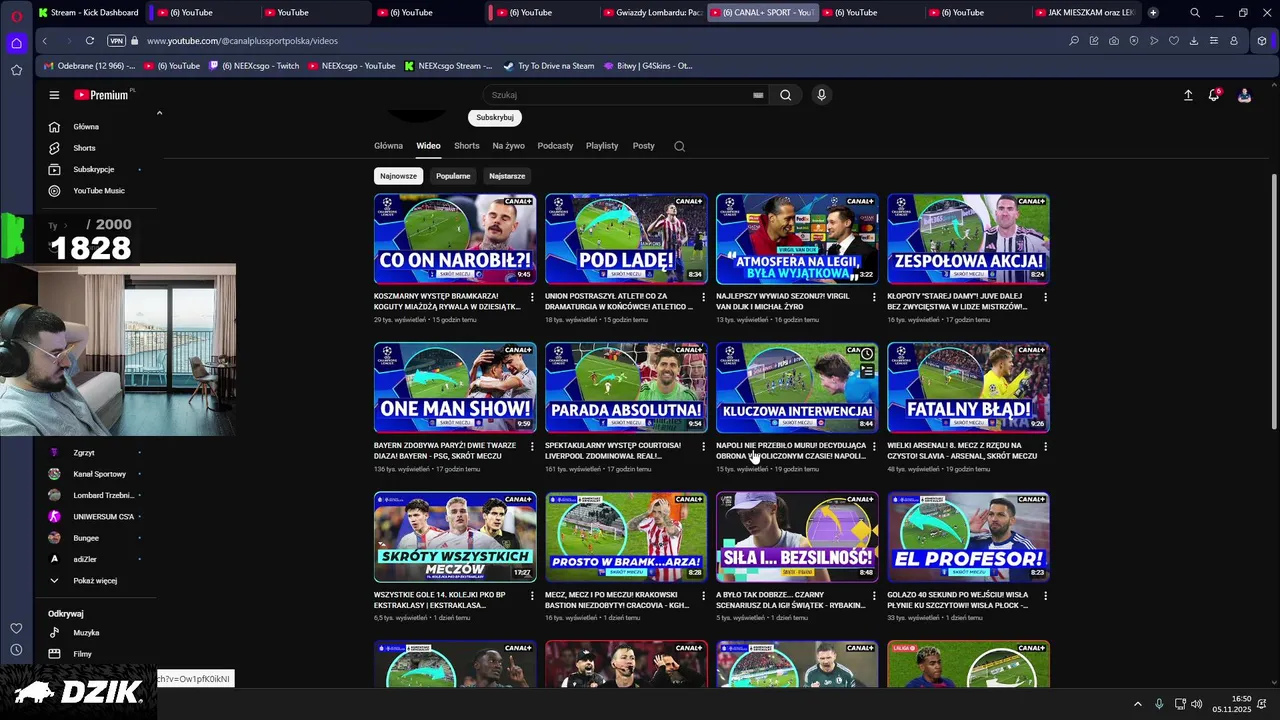Go back to the previous page
1280x720 pixels.
(45, 41)
